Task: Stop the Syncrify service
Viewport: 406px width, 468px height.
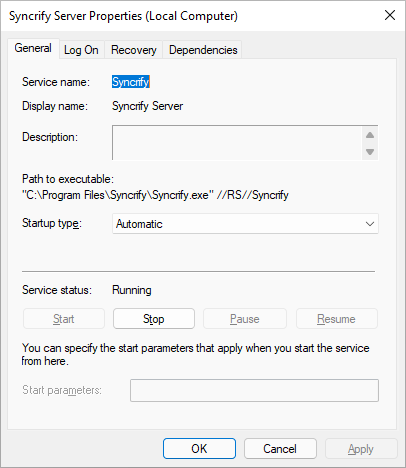Action: [x=154, y=319]
